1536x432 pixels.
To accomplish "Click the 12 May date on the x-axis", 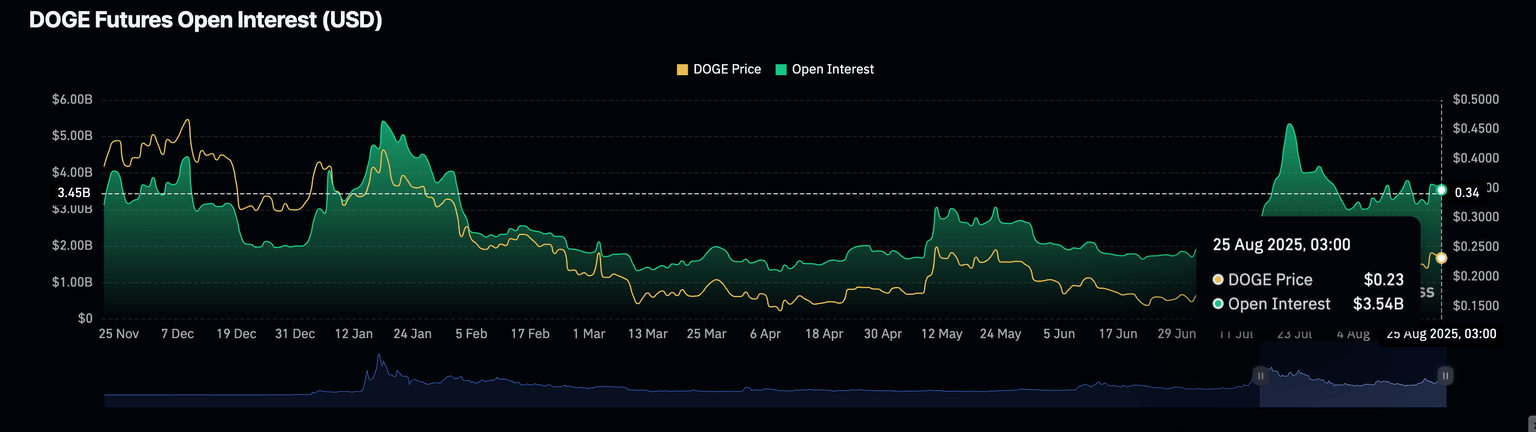I will point(941,334).
